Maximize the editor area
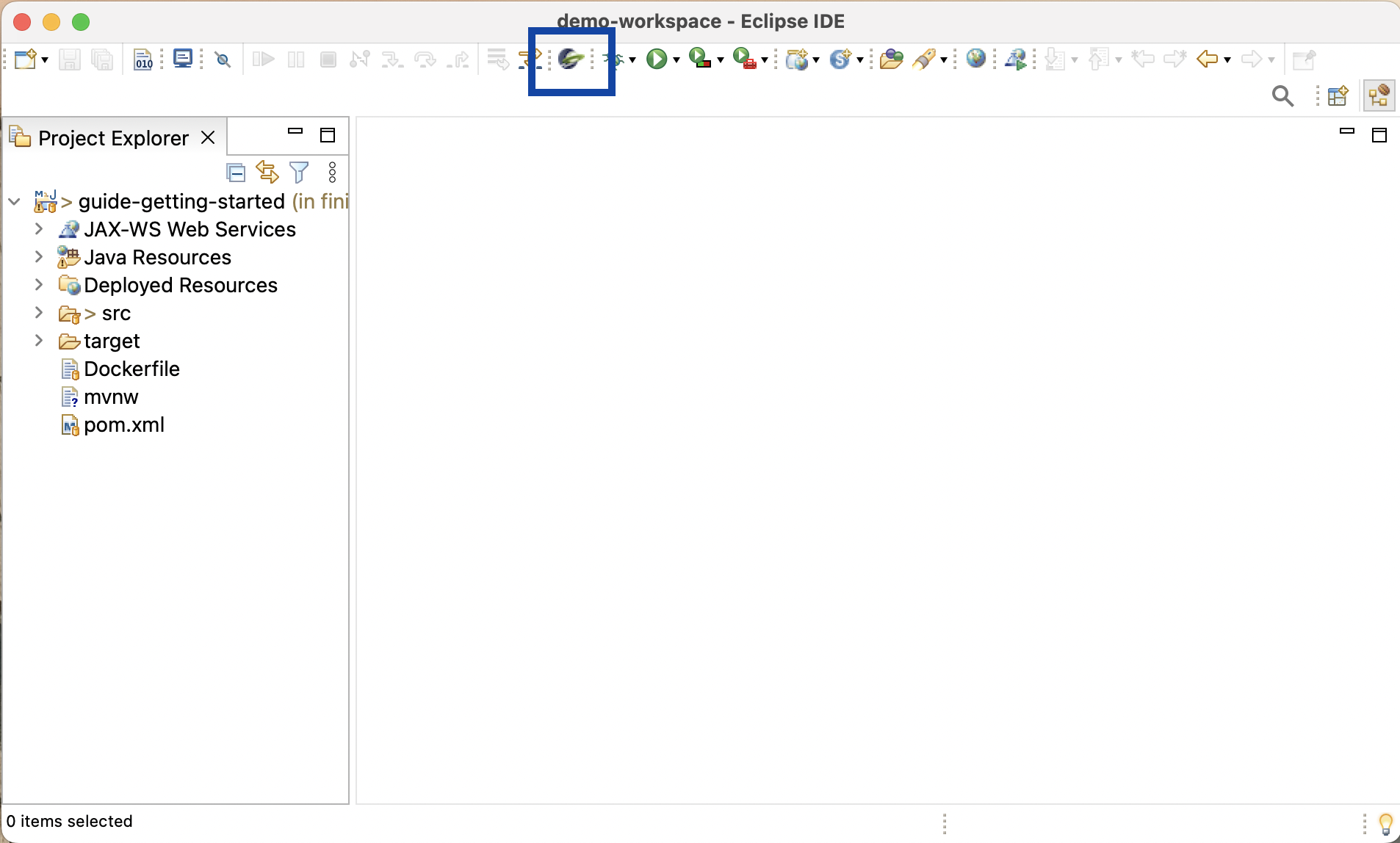Screen dimensions: 1400x843 tap(1379, 135)
